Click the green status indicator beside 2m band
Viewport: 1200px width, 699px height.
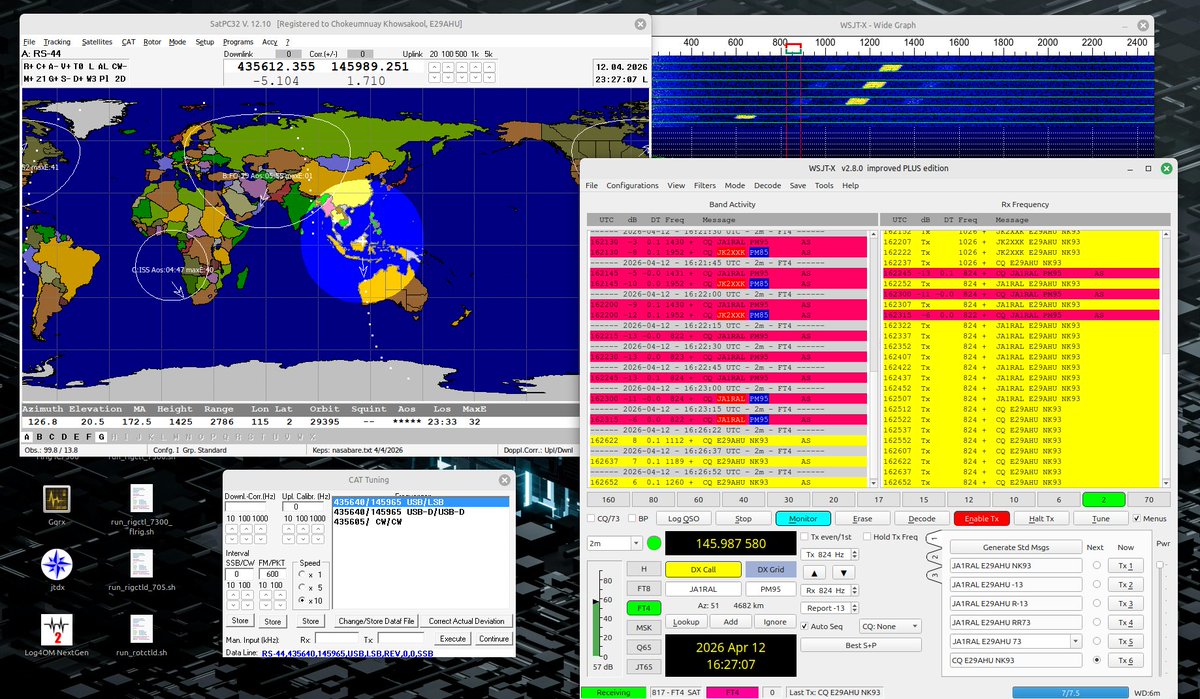(654, 543)
